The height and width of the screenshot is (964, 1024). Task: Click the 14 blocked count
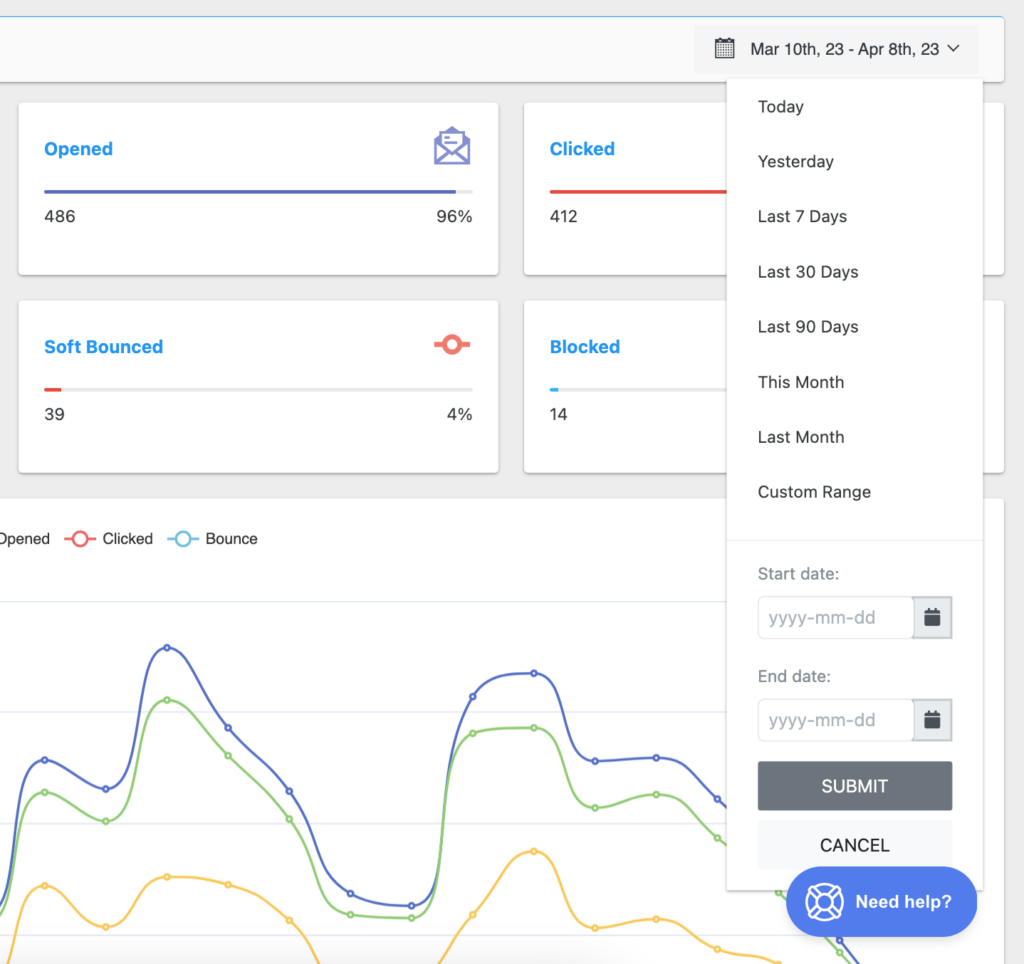pyautogui.click(x=558, y=414)
